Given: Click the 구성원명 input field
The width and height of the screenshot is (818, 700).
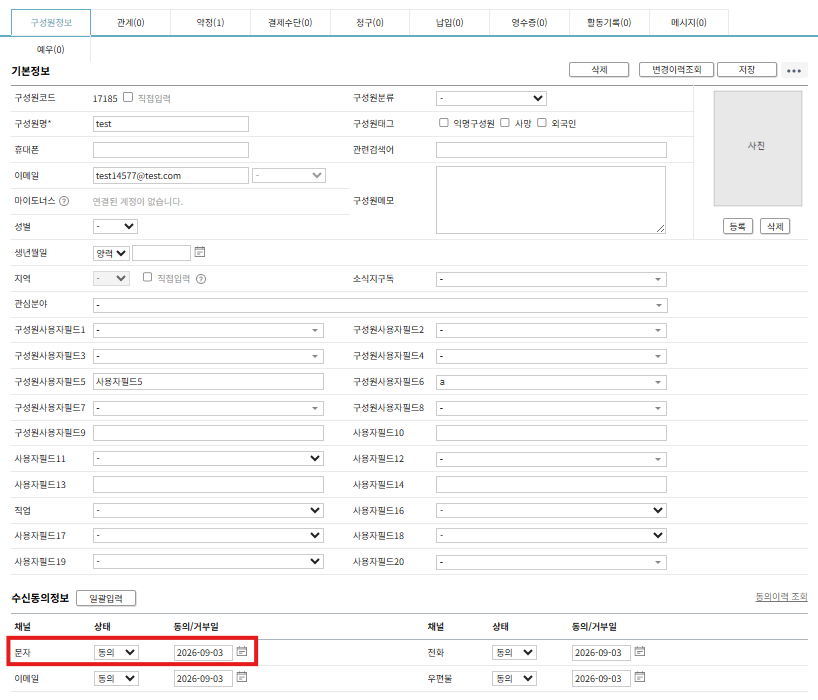Looking at the screenshot, I should [171, 124].
